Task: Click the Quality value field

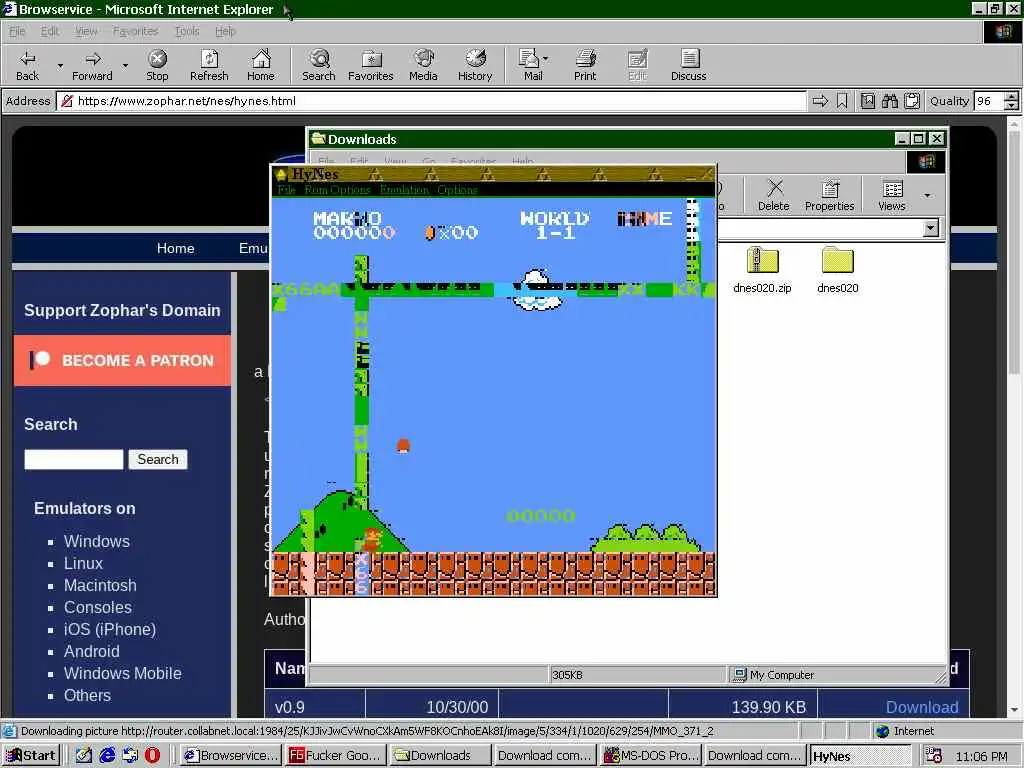Action: (988, 101)
